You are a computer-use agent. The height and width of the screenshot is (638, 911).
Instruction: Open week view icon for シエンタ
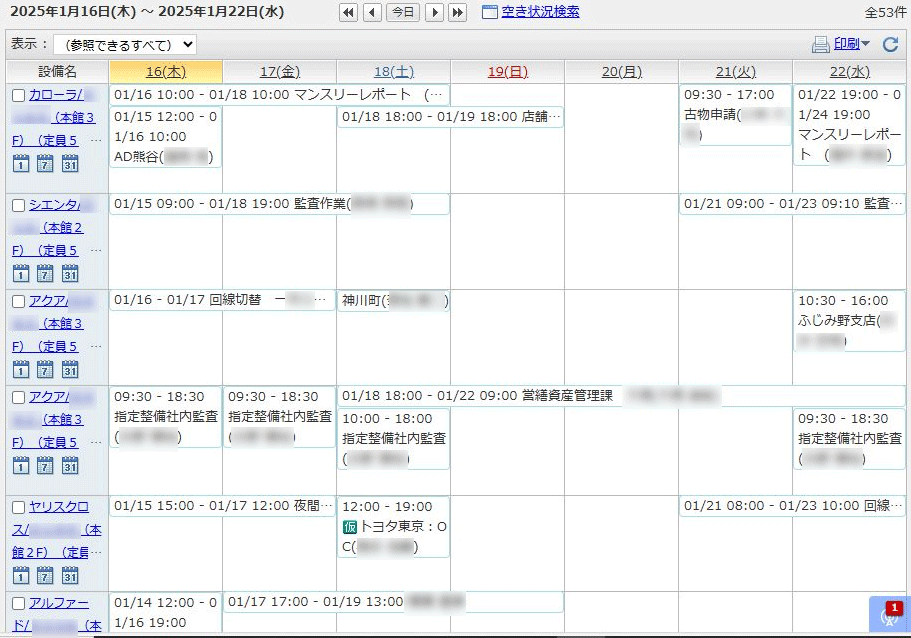coord(45,274)
